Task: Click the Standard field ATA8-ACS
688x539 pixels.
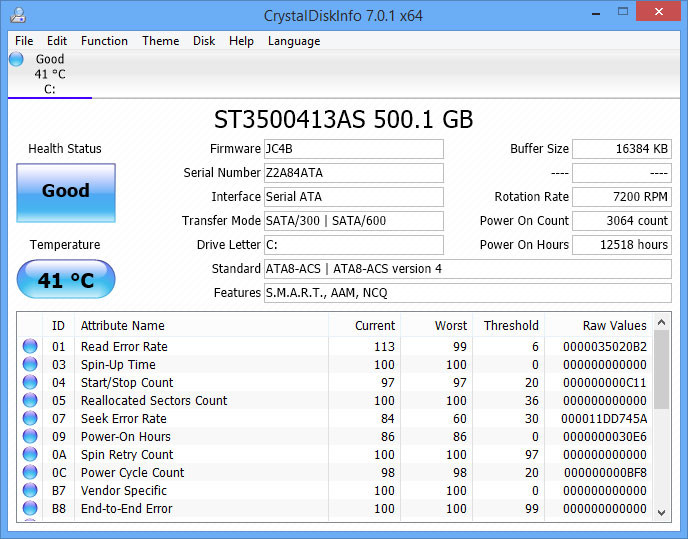Action: click(468, 269)
